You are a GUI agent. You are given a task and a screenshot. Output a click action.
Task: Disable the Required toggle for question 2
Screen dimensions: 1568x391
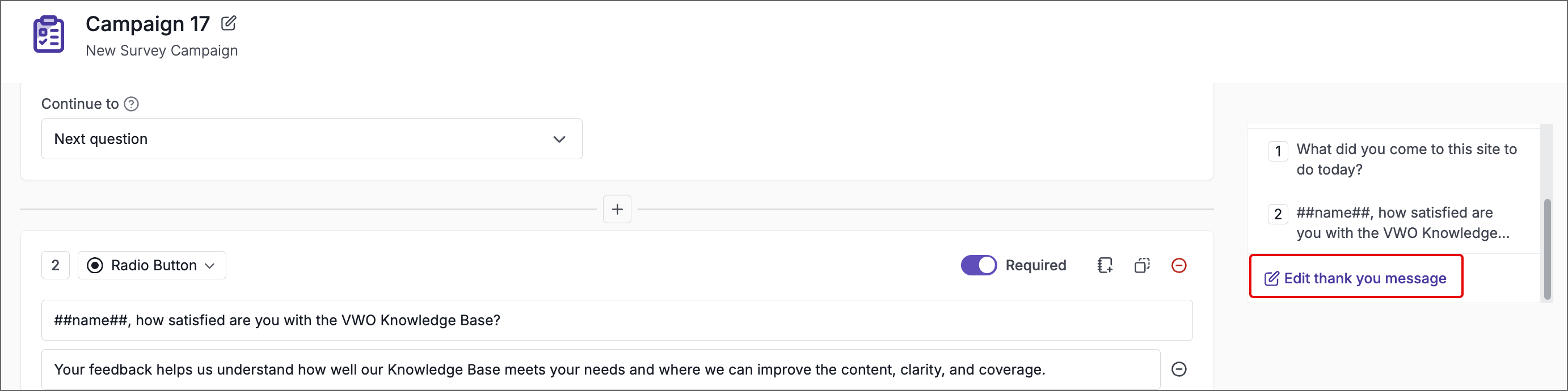coord(978,265)
